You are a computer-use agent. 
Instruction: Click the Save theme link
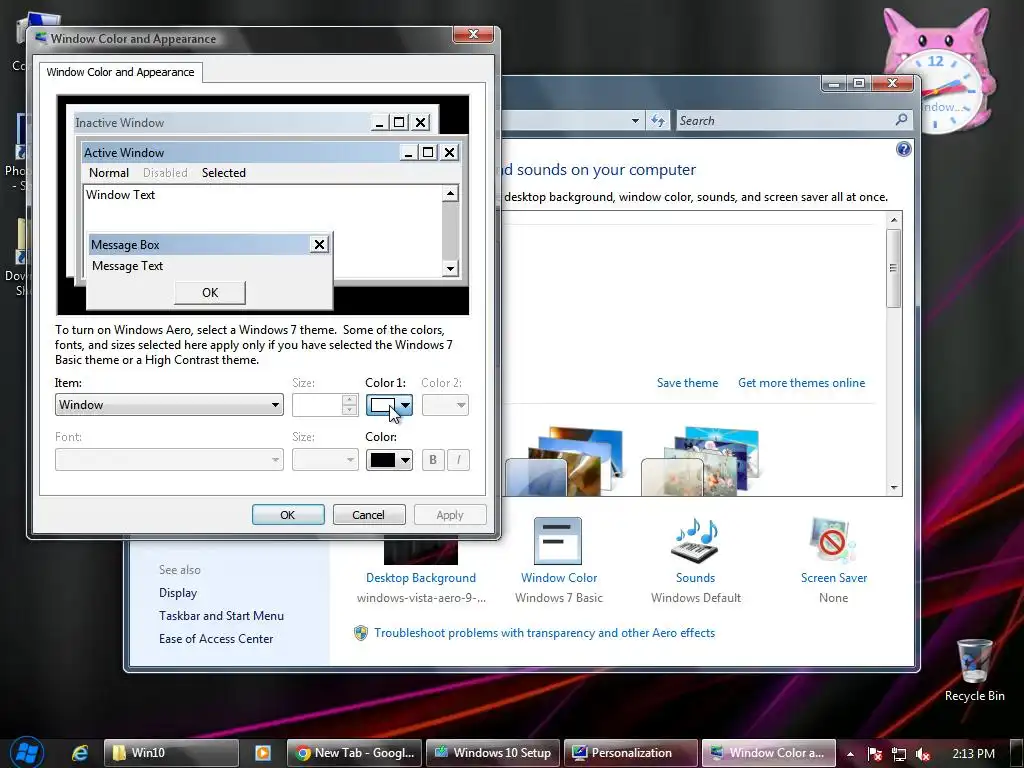687,383
